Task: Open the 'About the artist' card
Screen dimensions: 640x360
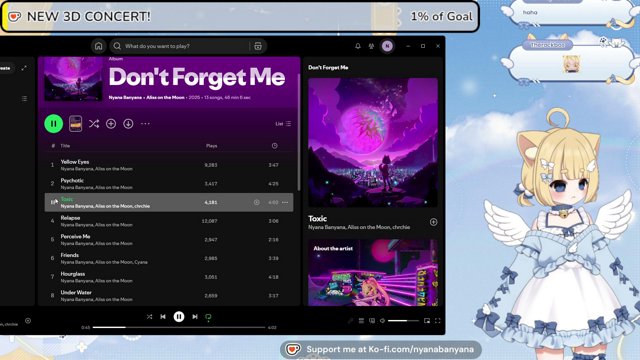Action: pyautogui.click(x=373, y=273)
